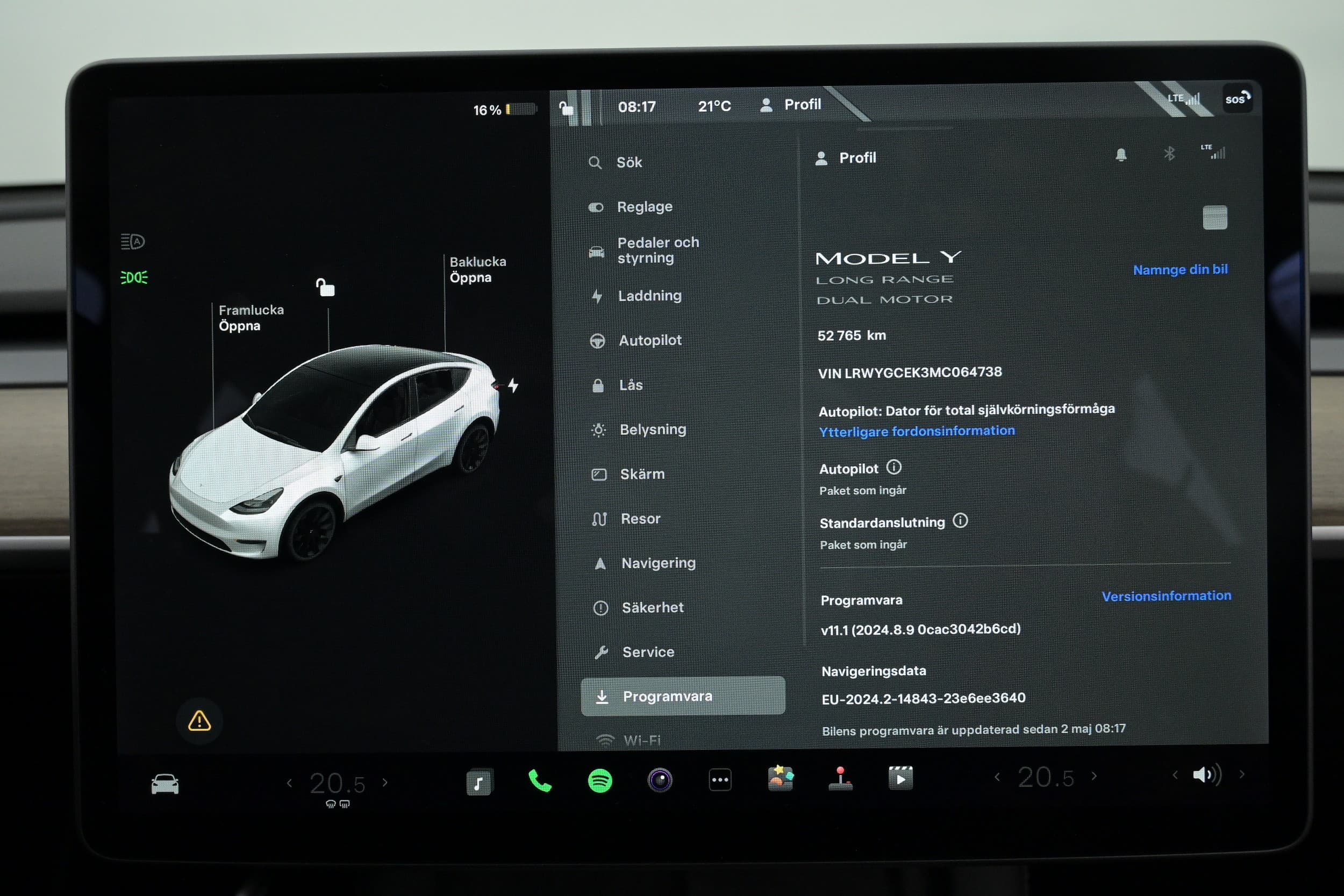Click Versionsinformation link
1344x896 pixels.
click(1166, 596)
